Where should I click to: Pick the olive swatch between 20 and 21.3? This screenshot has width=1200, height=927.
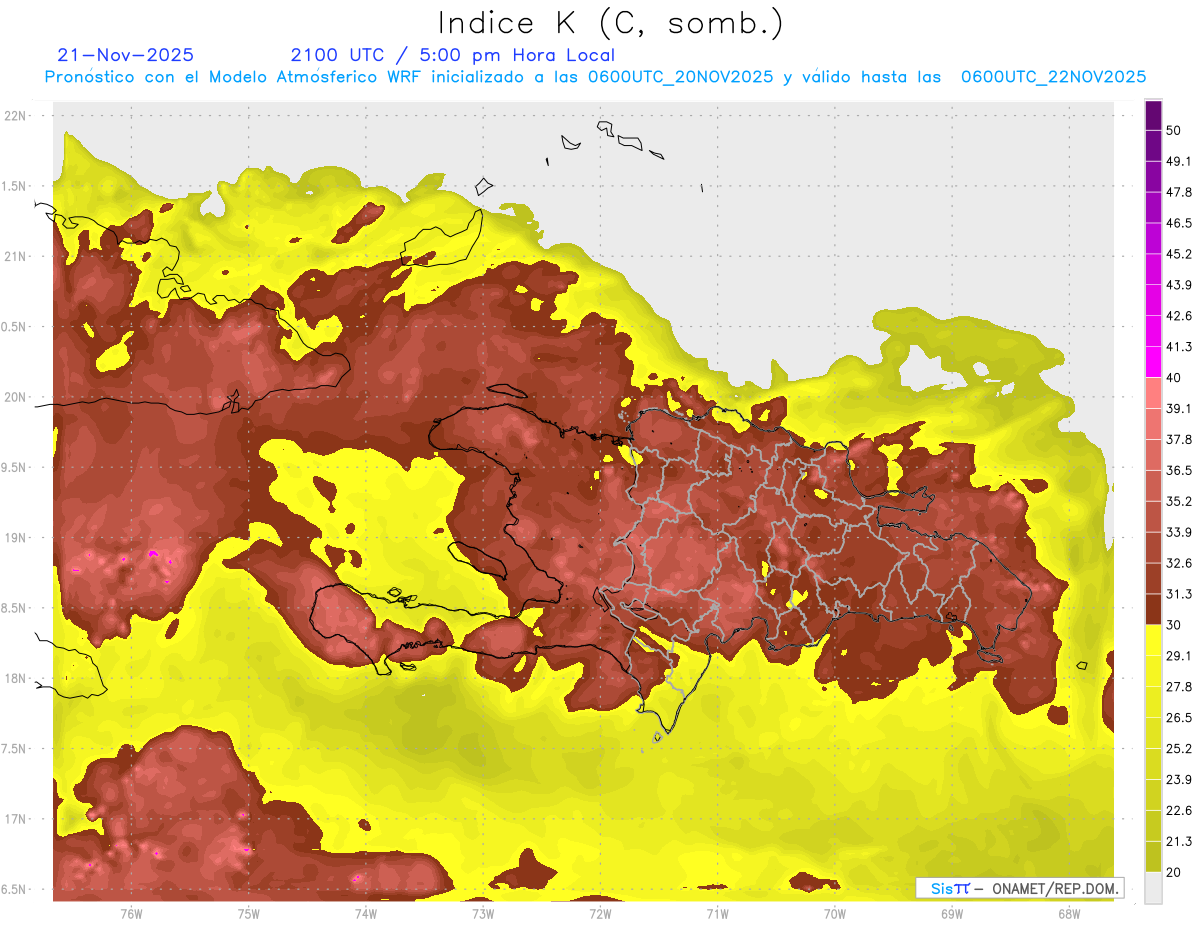coord(1153,857)
